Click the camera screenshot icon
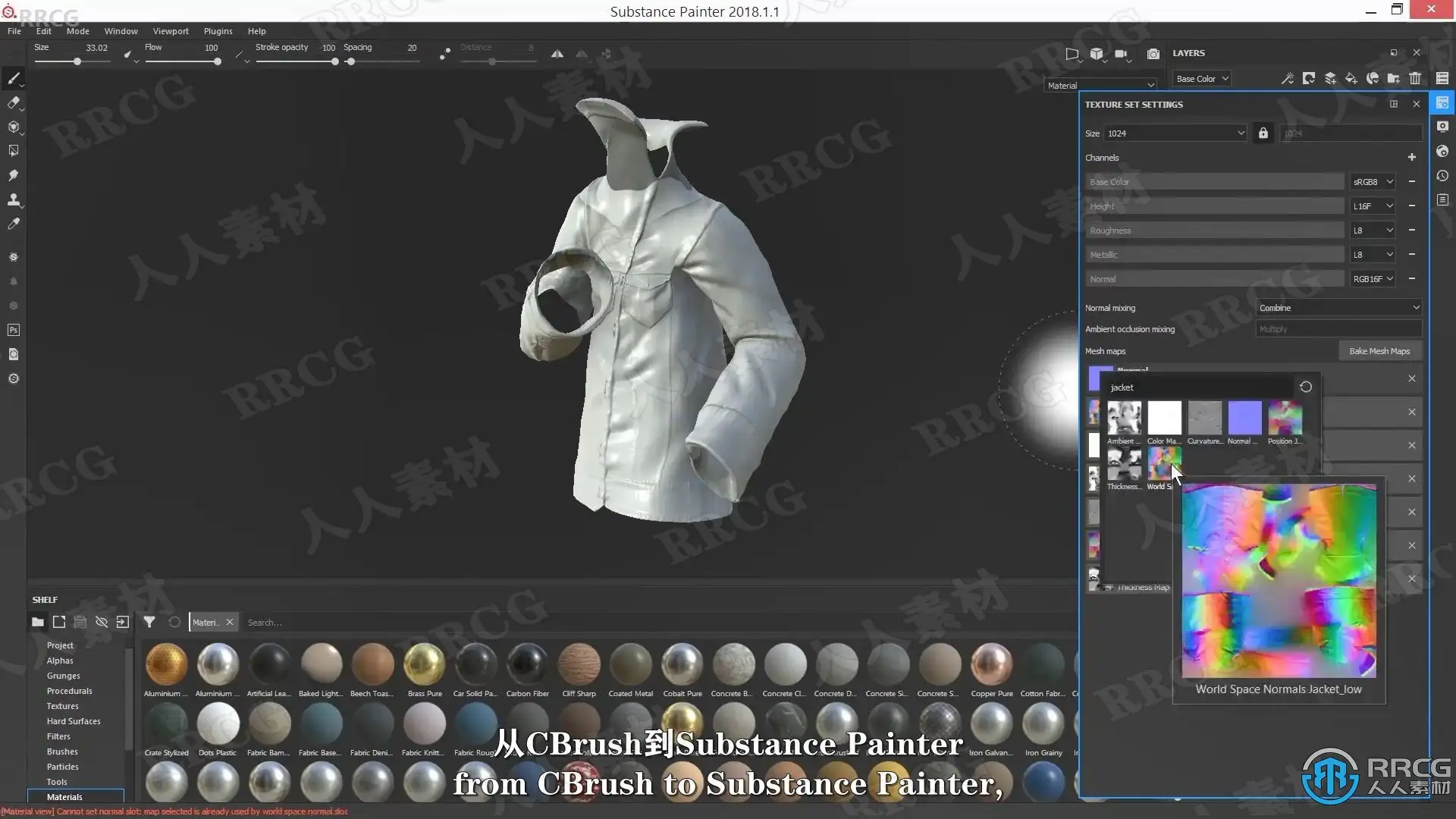This screenshot has width=1456, height=819. coord(1153,54)
